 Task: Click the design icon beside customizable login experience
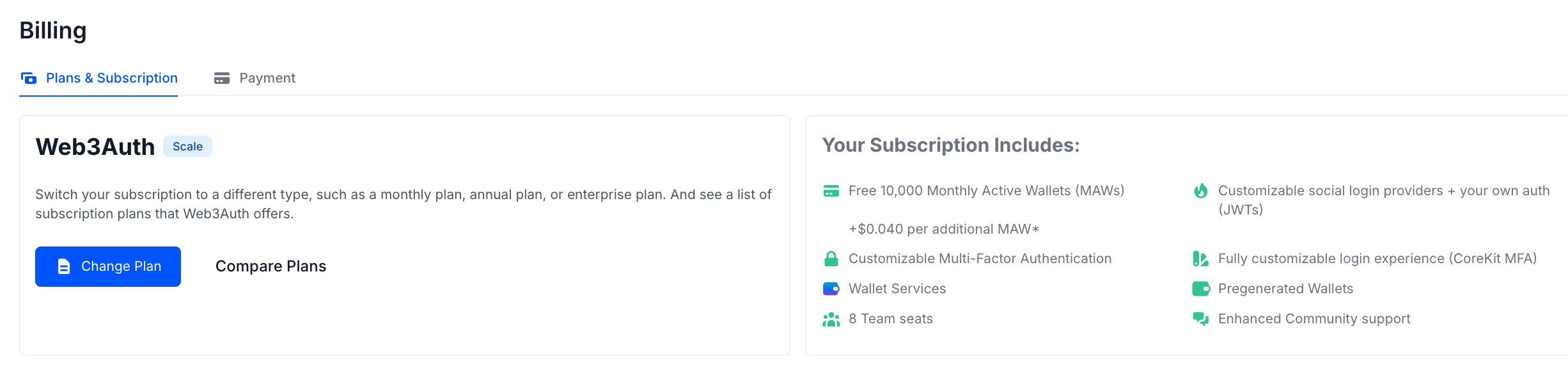point(1201,259)
